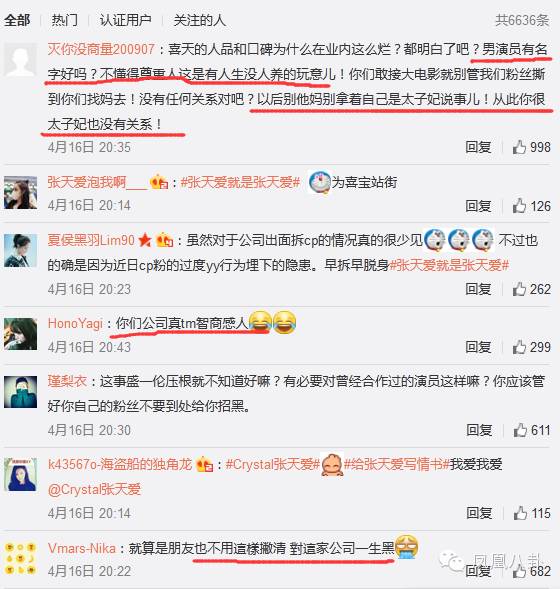The height and width of the screenshot is (589, 560).
Task: Select the 认证用户 tab
Action: (x=125, y=20)
